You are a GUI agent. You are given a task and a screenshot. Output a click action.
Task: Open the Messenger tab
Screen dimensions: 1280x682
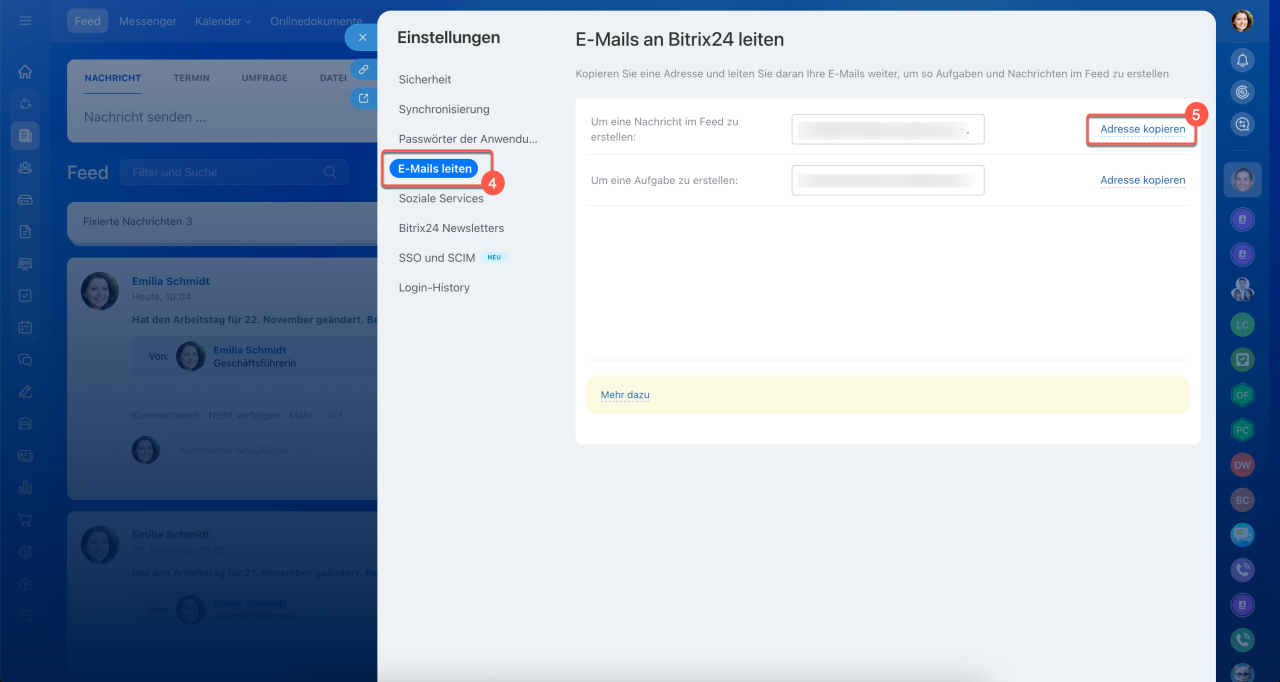point(148,21)
